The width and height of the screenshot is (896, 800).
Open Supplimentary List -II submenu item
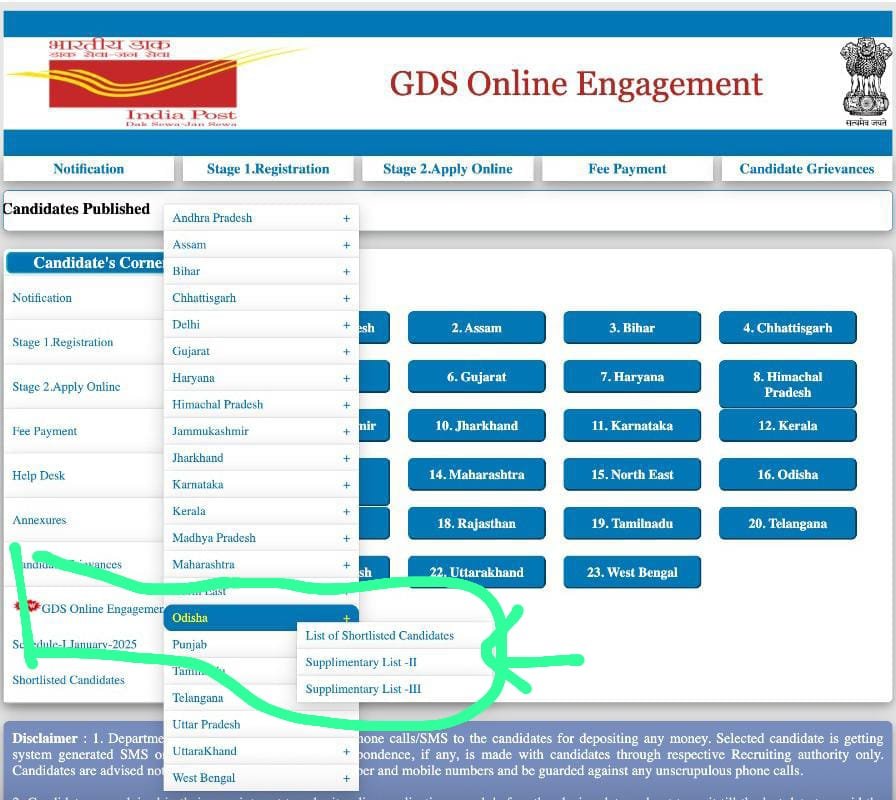point(394,662)
